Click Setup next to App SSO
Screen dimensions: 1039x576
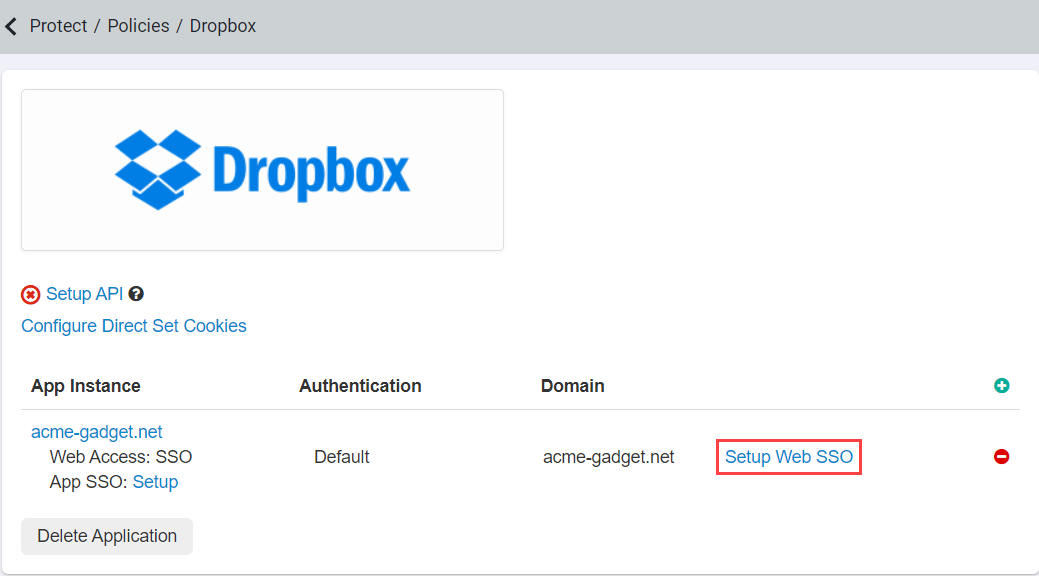click(x=155, y=481)
